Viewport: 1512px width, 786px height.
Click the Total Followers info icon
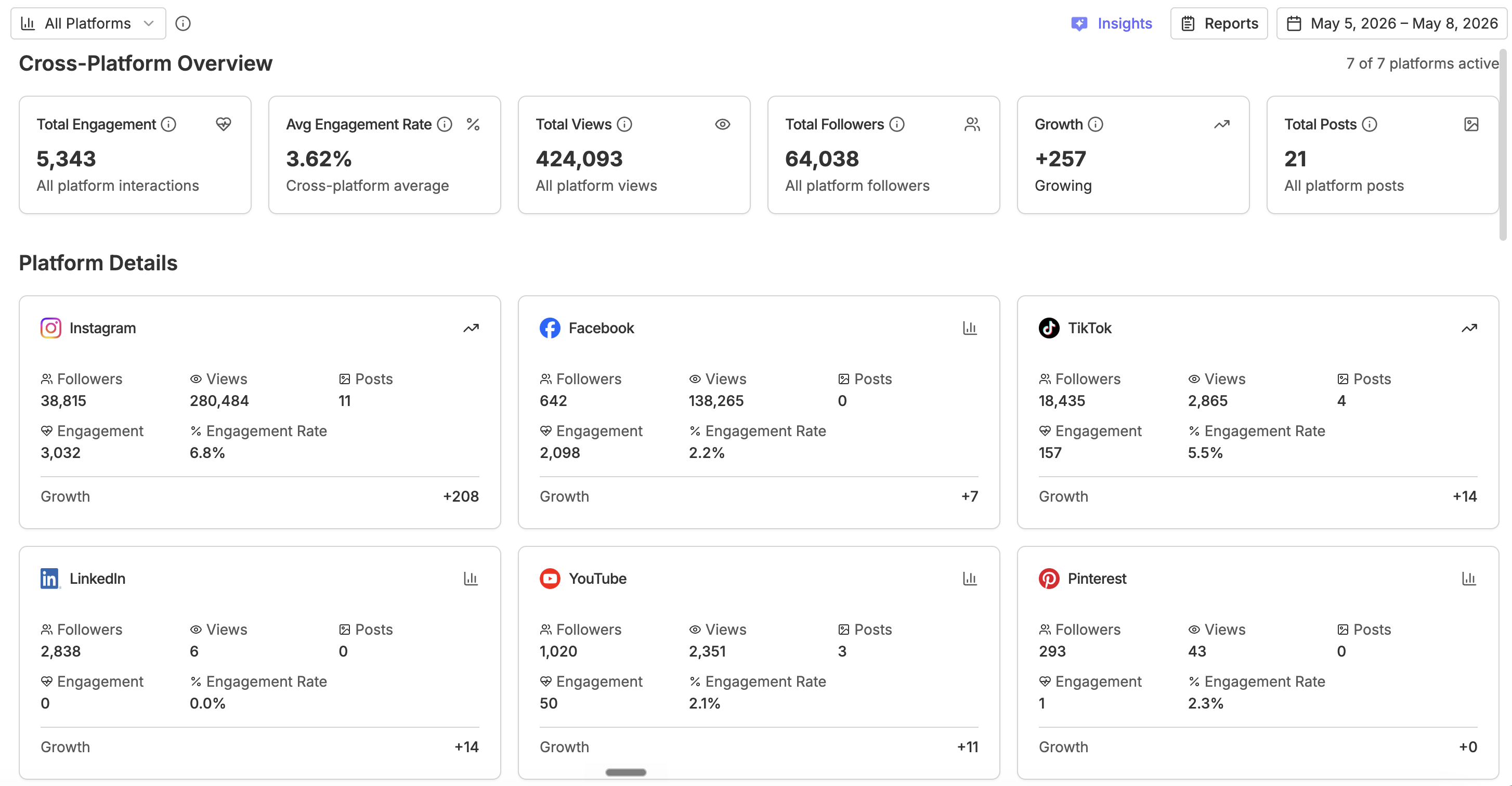click(x=897, y=124)
